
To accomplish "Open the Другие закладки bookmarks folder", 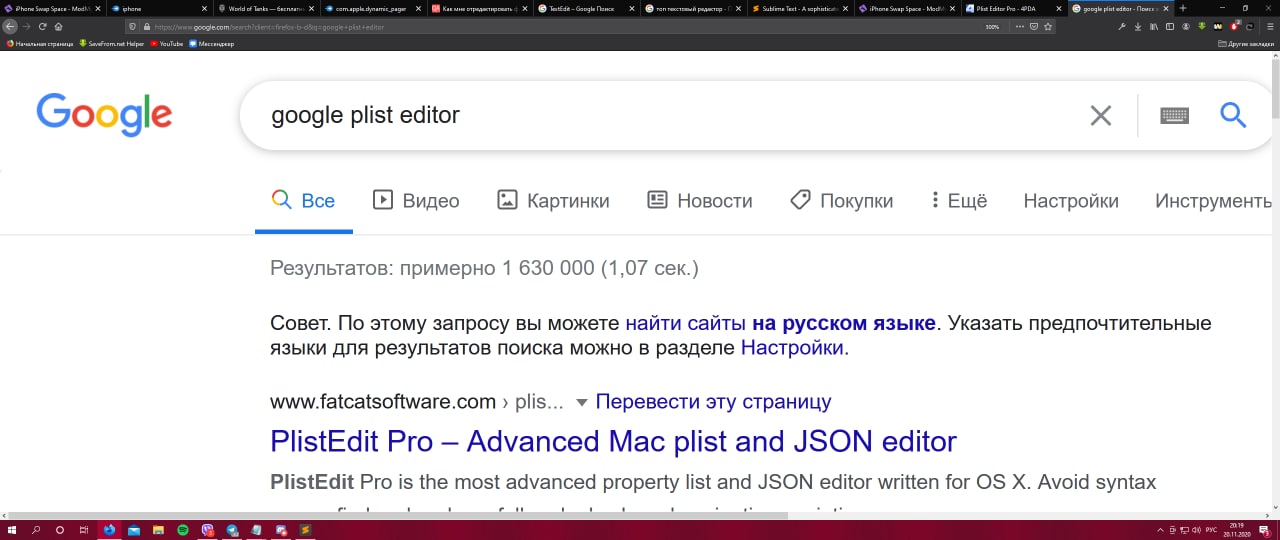I will point(1246,44).
